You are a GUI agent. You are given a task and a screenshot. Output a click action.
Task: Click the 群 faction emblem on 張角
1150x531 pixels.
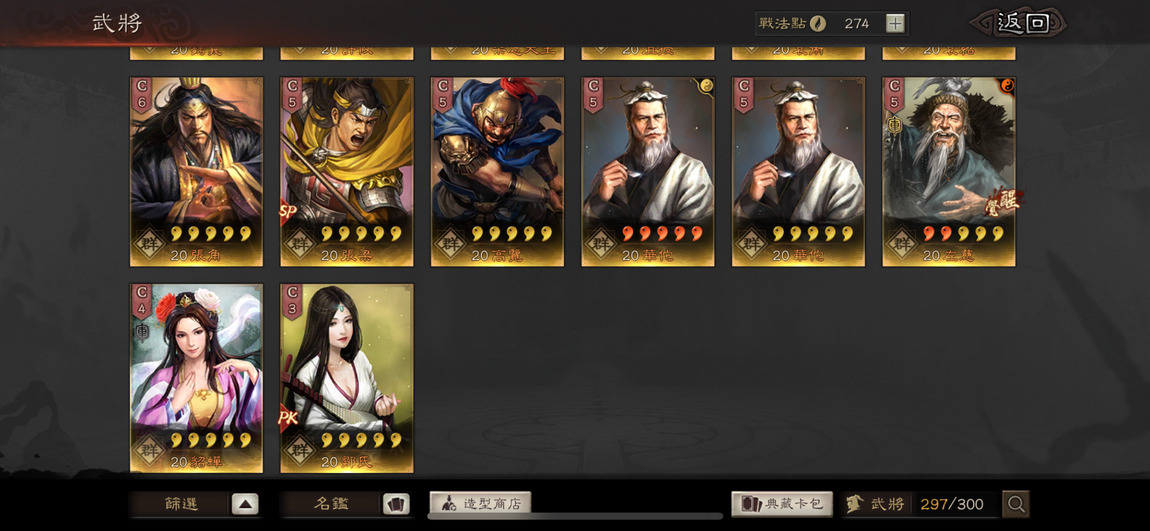[x=149, y=240]
